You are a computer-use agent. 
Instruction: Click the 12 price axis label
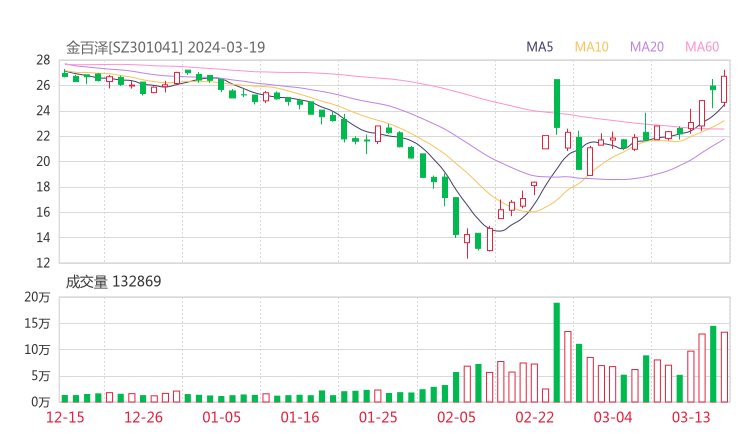[x=43, y=263]
